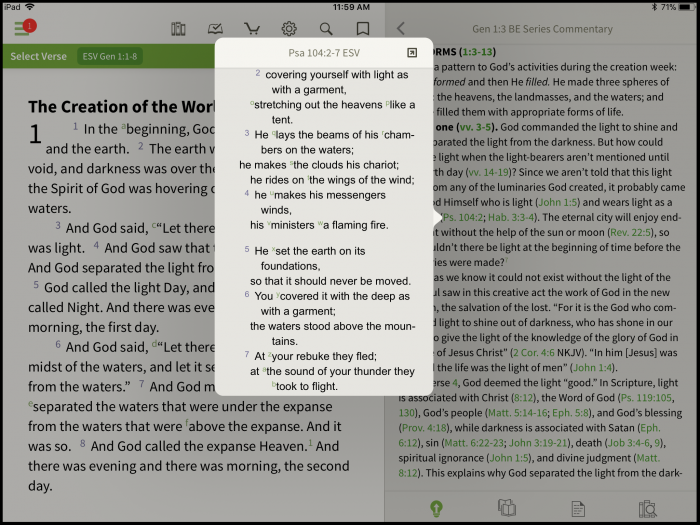Screen dimensions: 700x525
Task: Open the Hab. 3:3-4 link
Action: 511,217
